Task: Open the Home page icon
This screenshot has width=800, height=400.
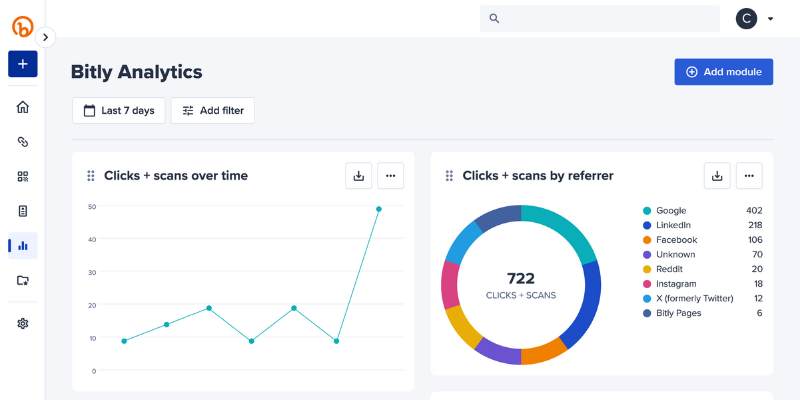Action: 22,107
